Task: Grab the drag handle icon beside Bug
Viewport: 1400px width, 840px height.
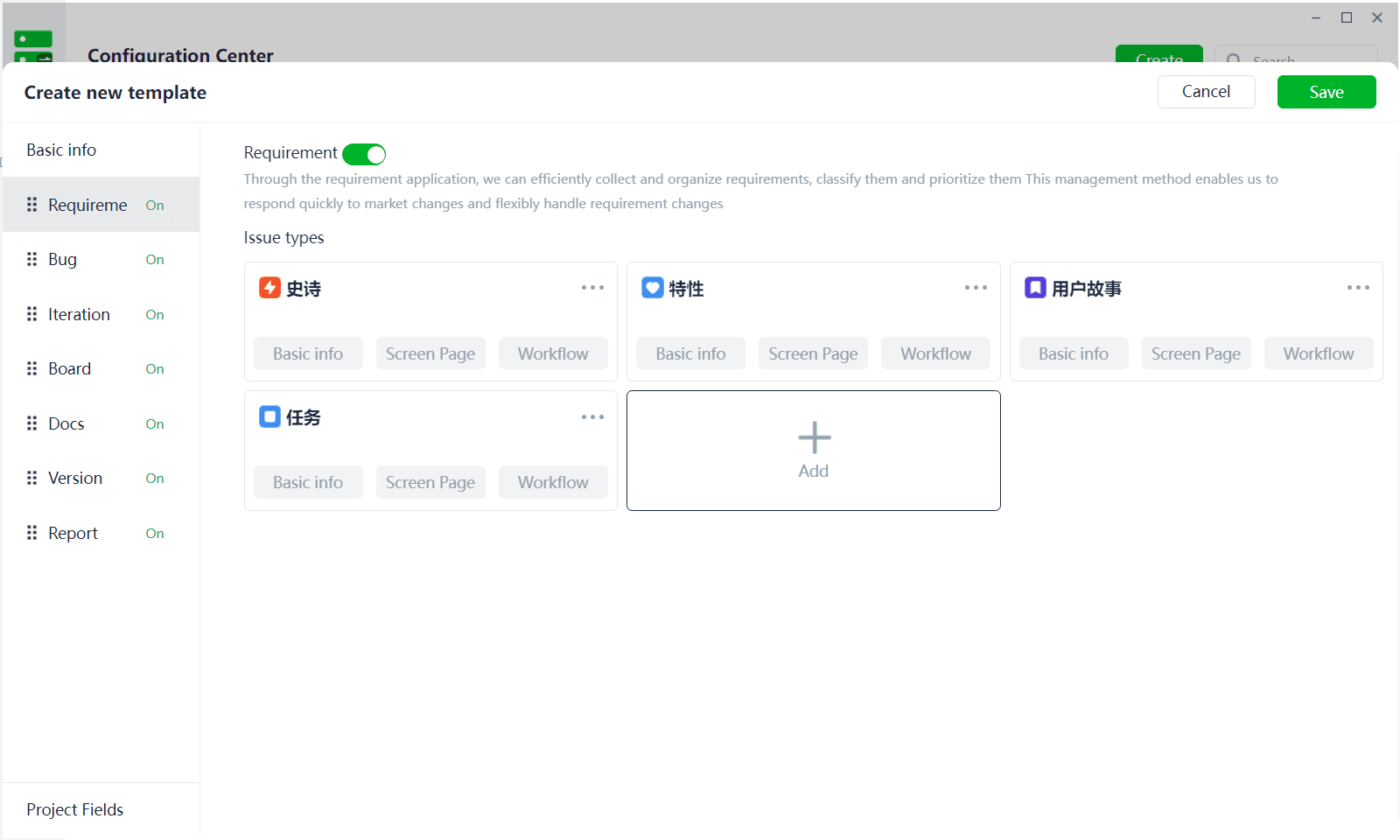Action: [32, 259]
